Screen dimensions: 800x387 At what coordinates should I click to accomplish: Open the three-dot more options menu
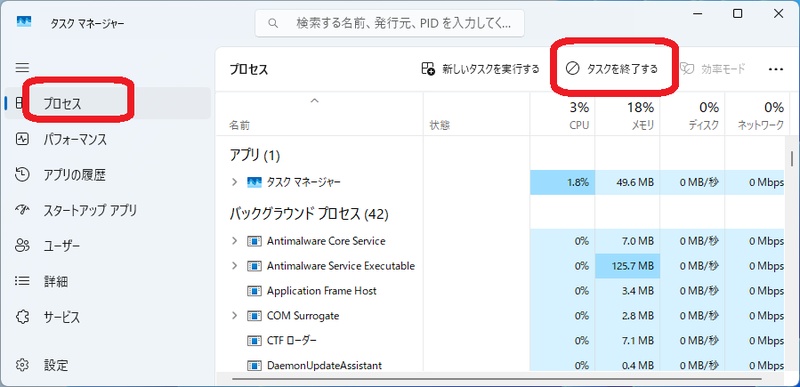pyautogui.click(x=776, y=69)
